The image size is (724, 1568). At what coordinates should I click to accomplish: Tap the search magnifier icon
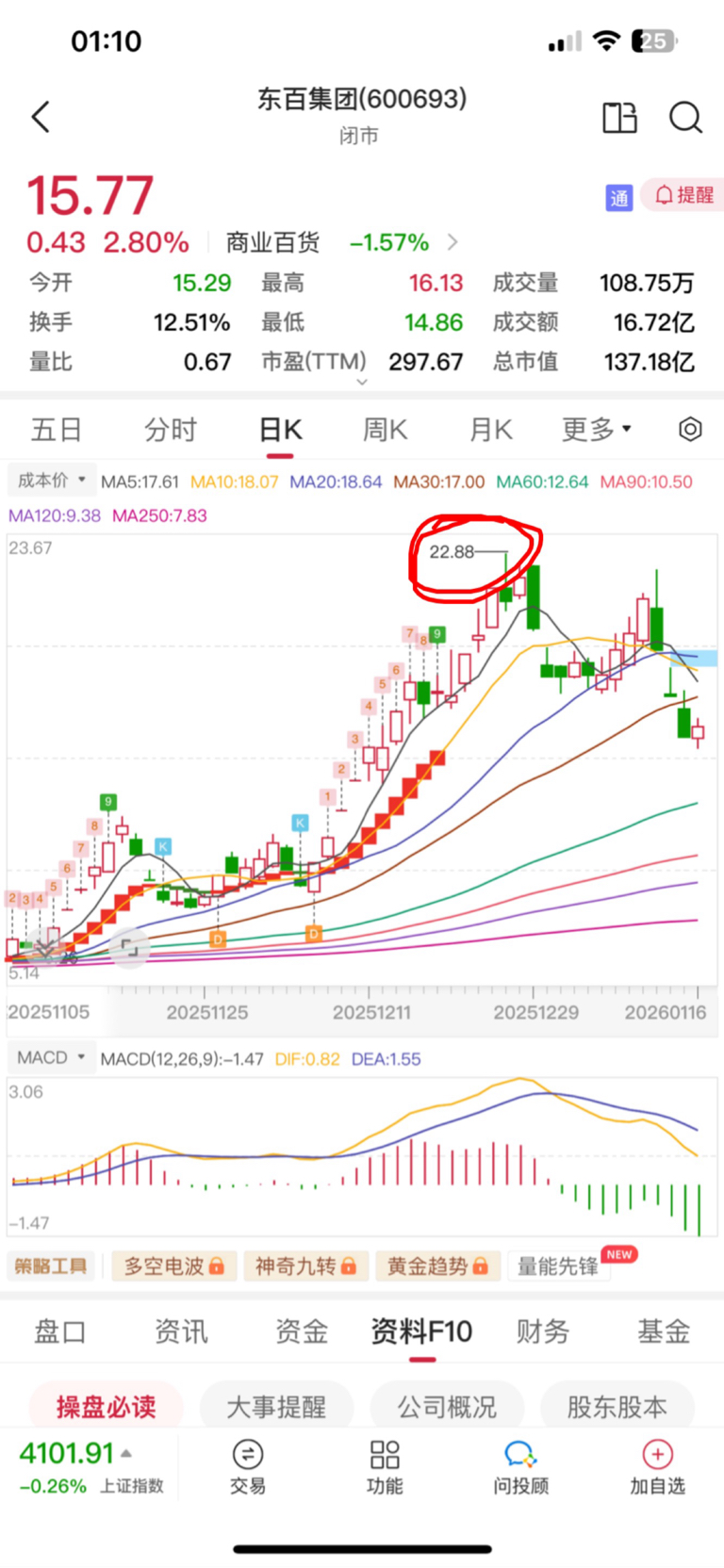pos(685,118)
